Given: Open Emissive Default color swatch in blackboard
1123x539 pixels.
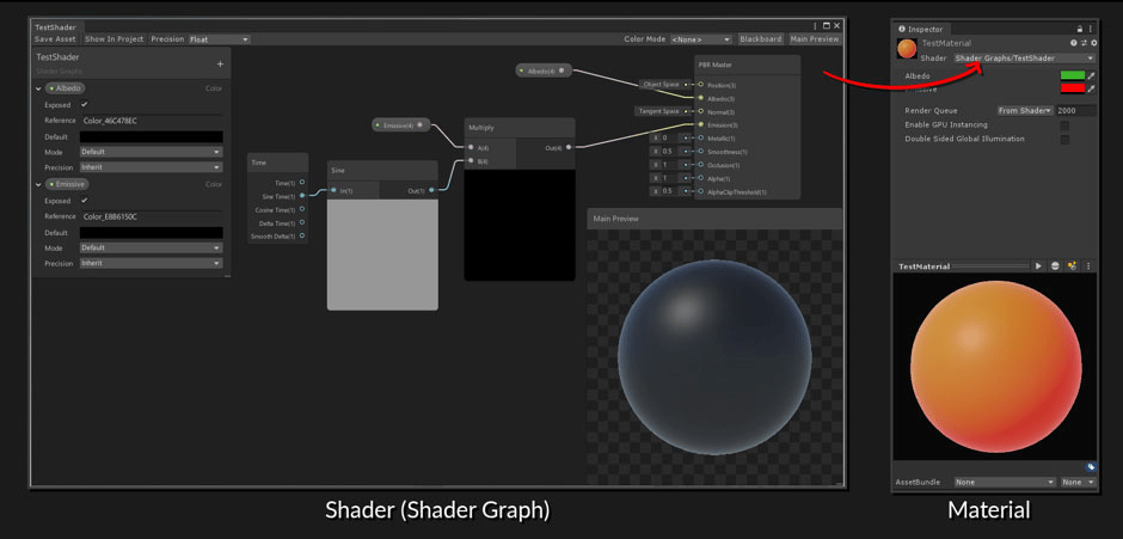Looking at the screenshot, I should pyautogui.click(x=151, y=233).
